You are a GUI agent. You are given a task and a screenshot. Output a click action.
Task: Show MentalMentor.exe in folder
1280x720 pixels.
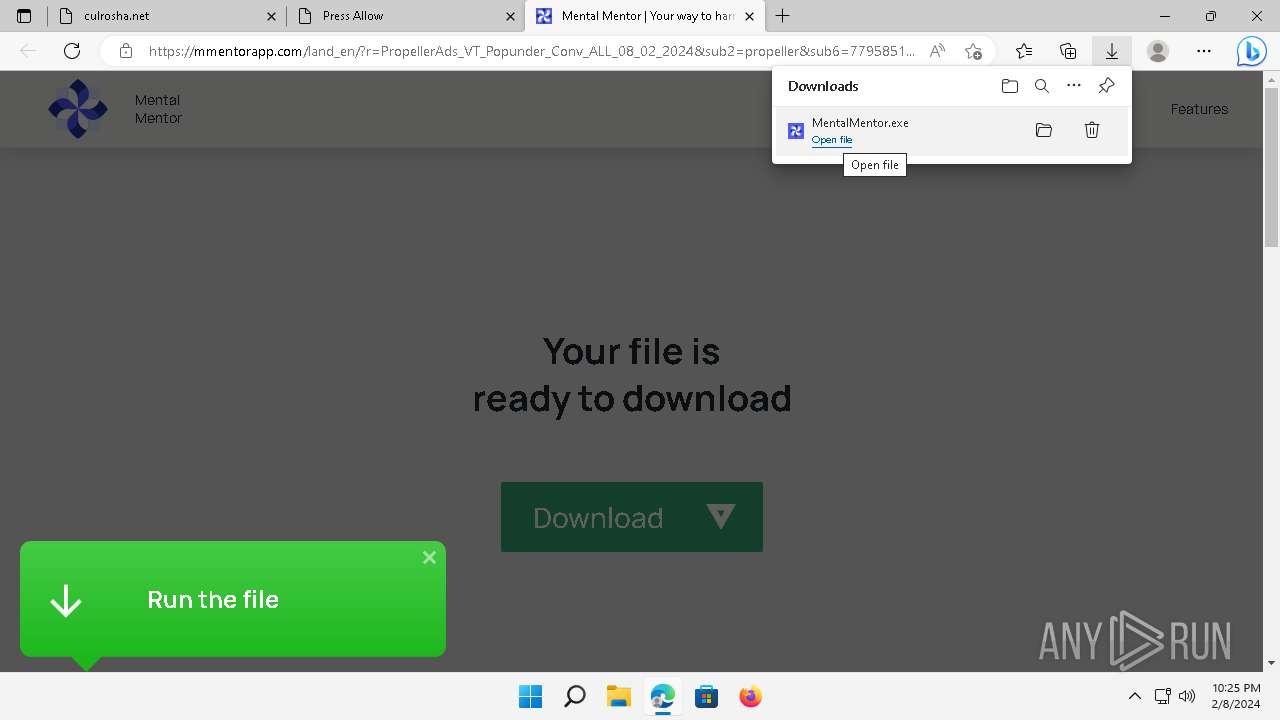(x=1044, y=130)
